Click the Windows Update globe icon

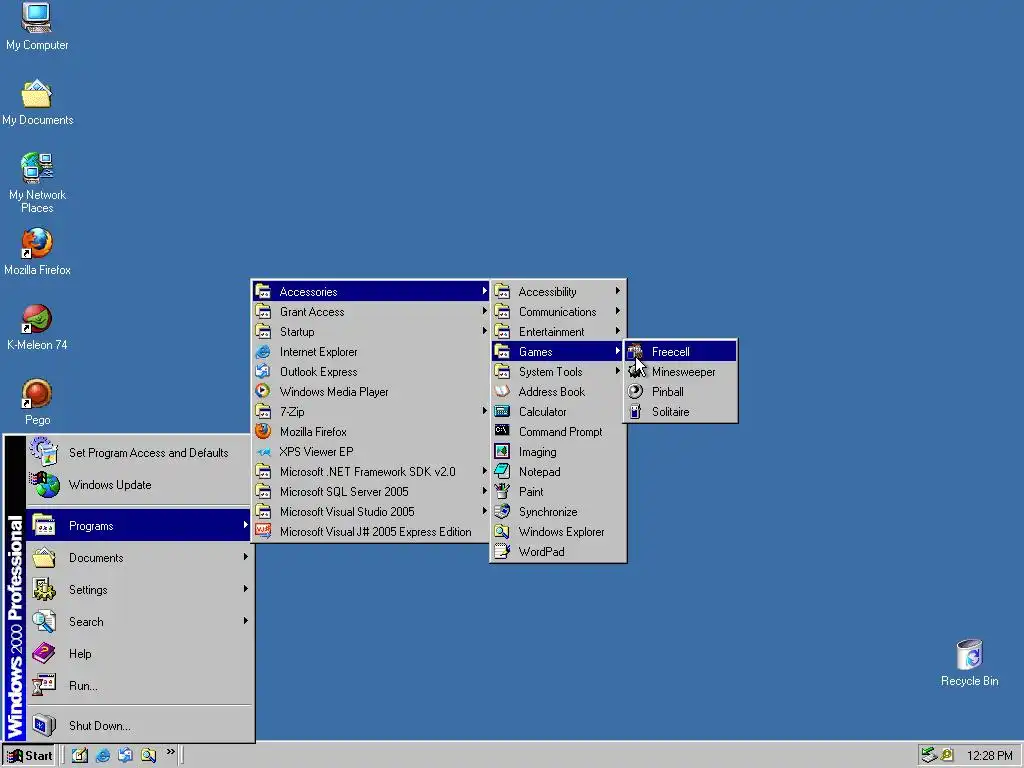click(44, 485)
